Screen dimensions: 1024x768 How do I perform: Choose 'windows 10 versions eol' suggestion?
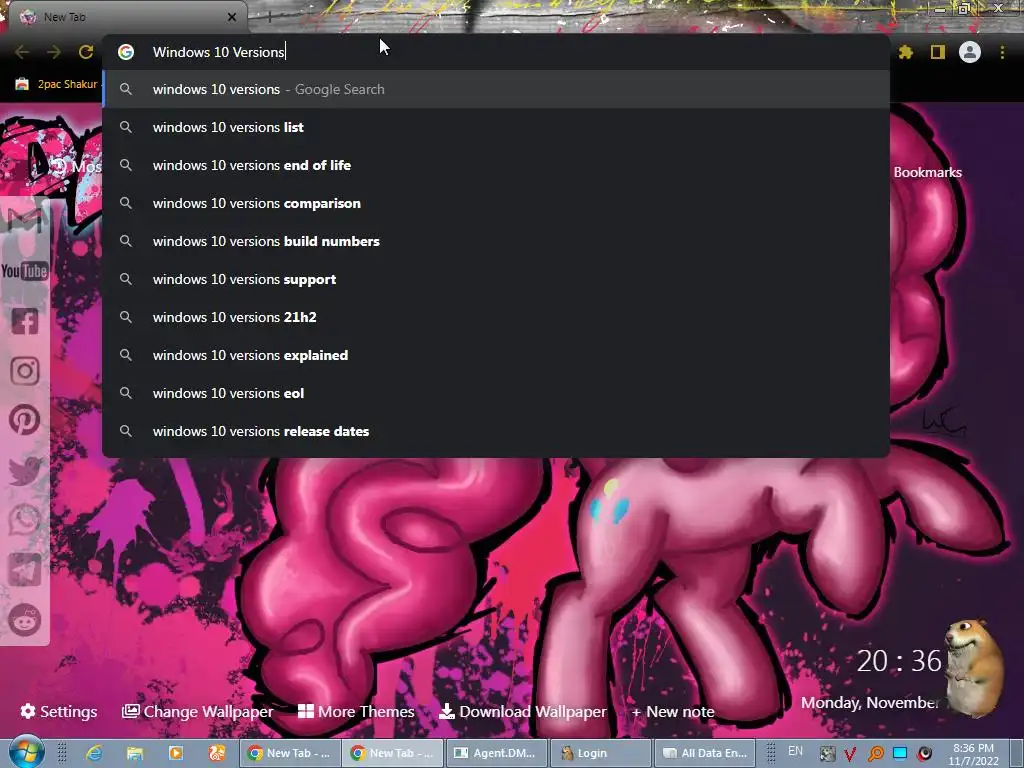tap(496, 393)
